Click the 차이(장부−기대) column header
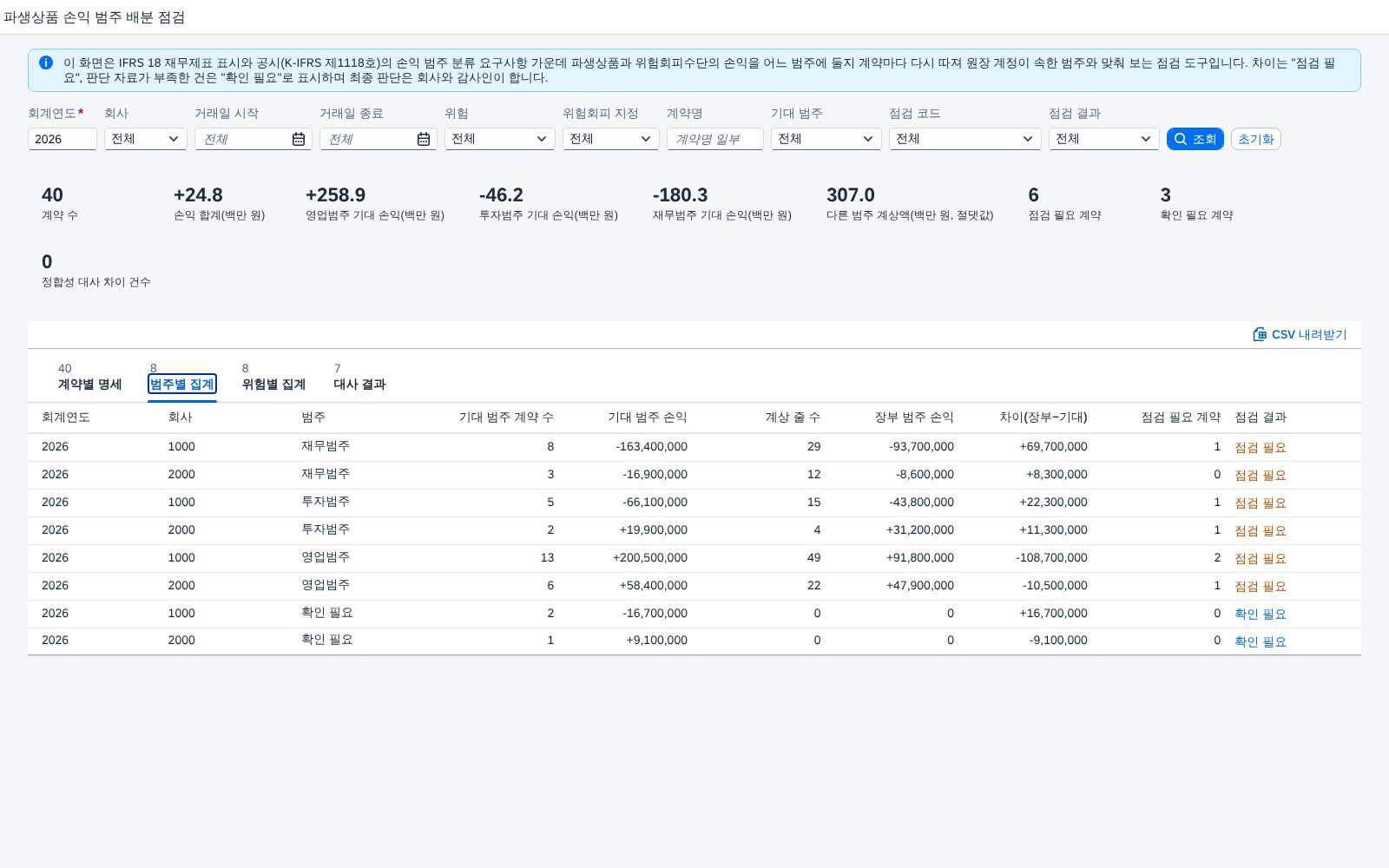Viewport: 1389px width, 868px height. [1043, 418]
